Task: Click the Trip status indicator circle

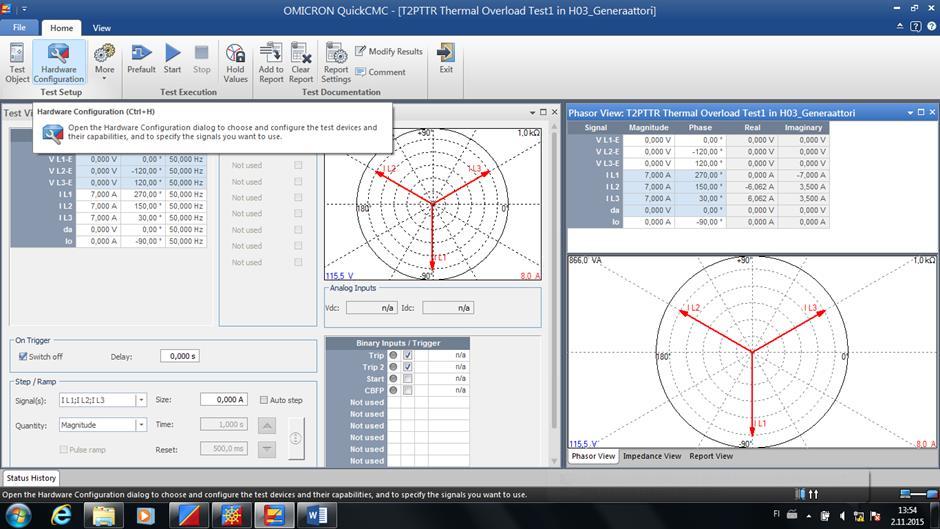Action: click(x=393, y=355)
